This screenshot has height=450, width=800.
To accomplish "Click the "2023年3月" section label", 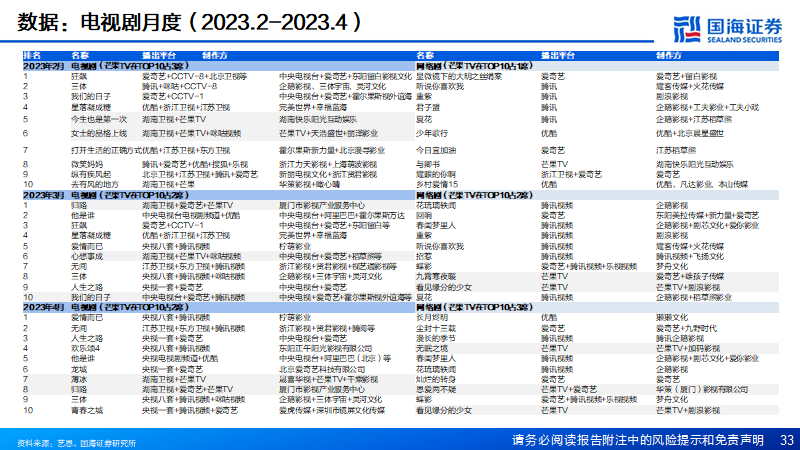I will [43, 195].
